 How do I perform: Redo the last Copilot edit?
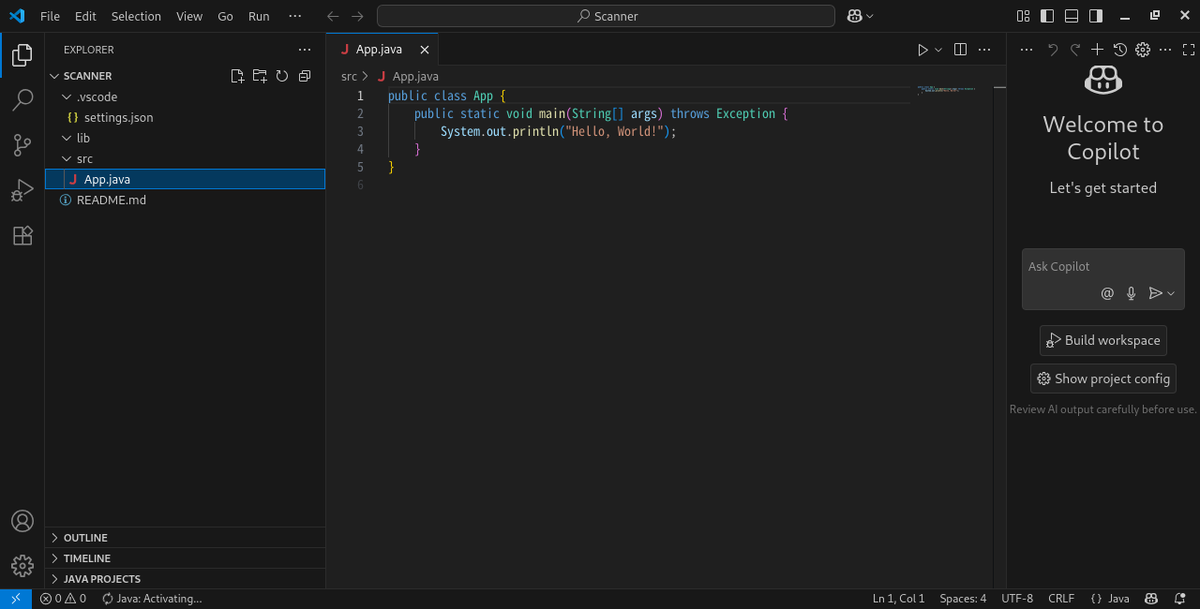1075,49
